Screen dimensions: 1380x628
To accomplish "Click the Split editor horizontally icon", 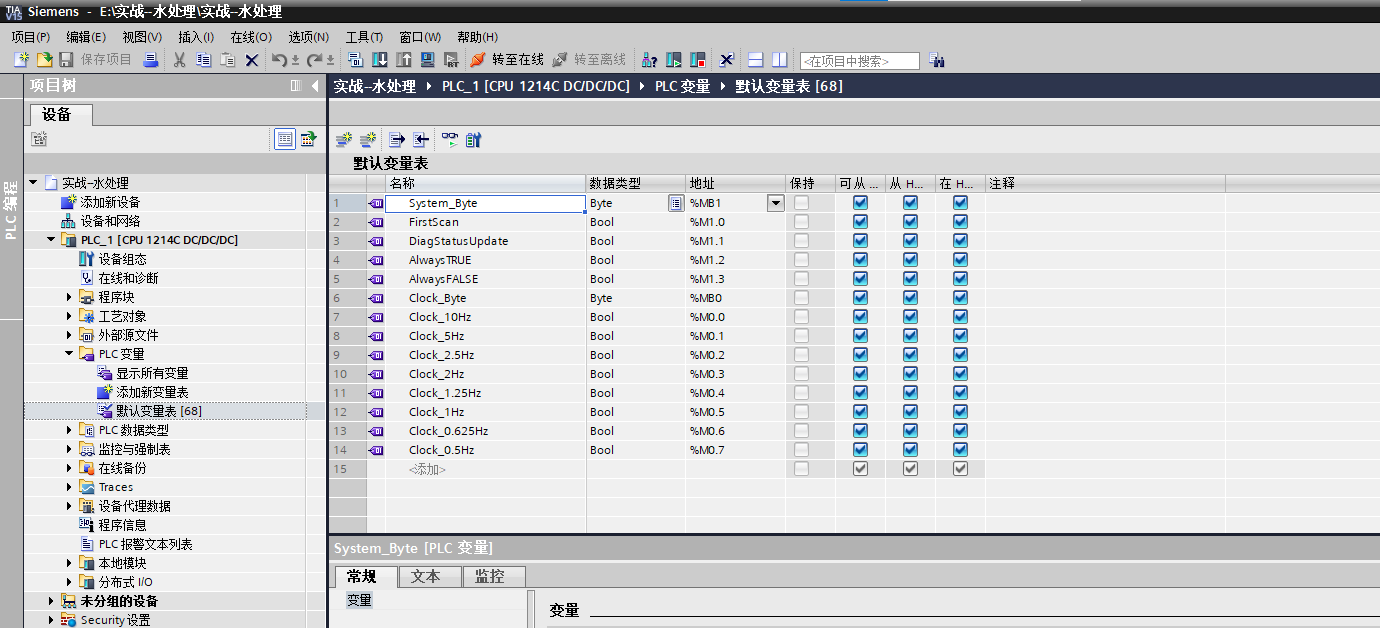I will click(756, 60).
